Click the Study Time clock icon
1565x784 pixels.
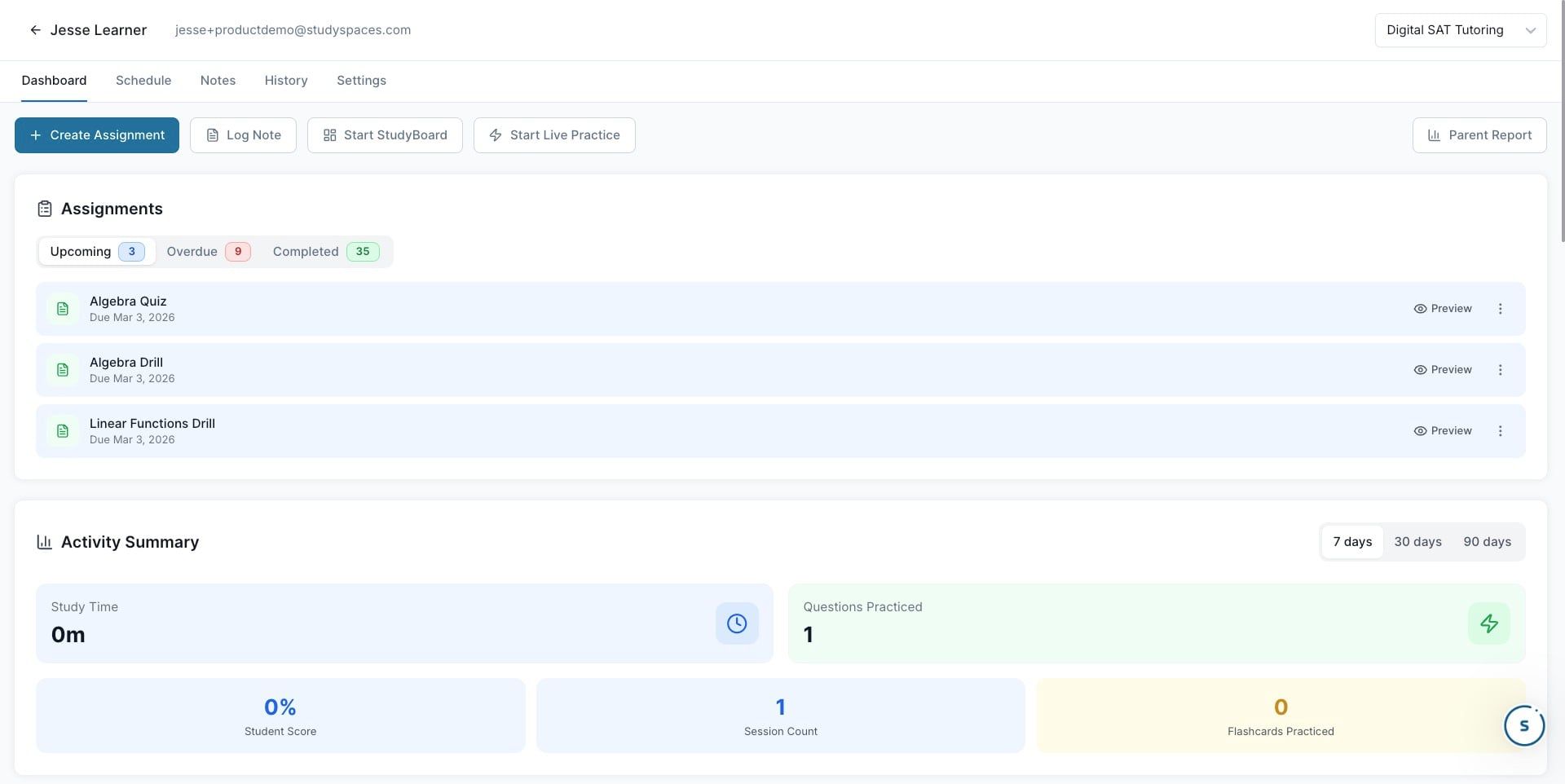[737, 623]
